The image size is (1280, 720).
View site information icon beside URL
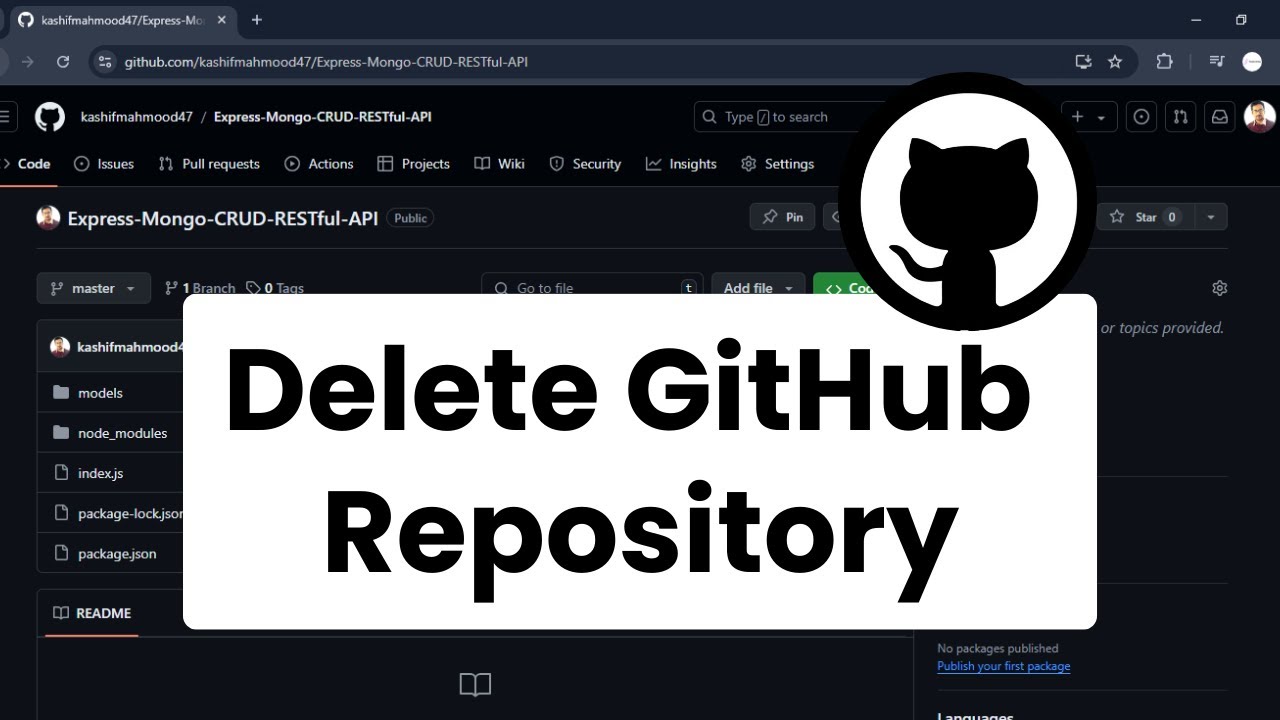point(104,62)
